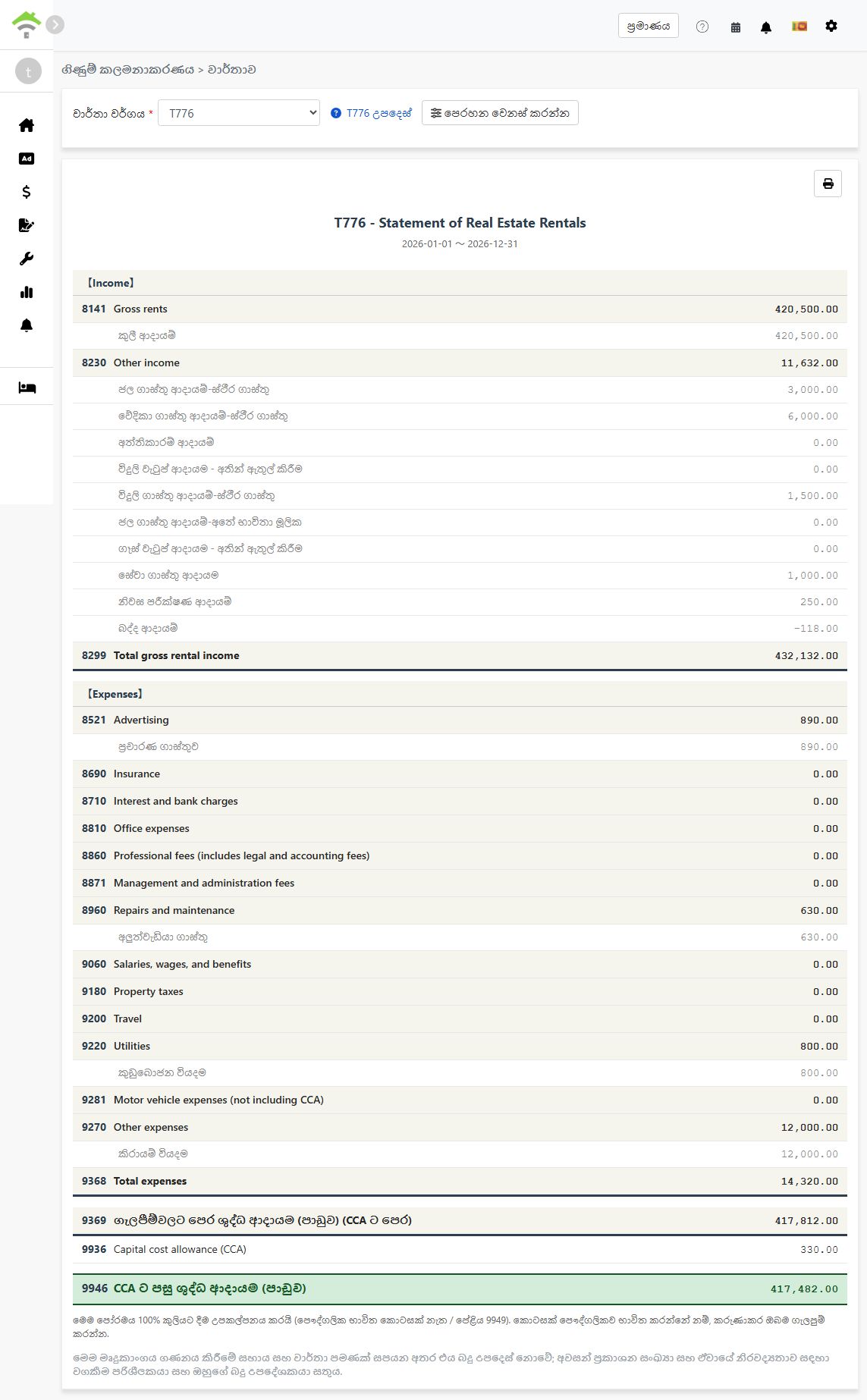Select the 8690 Insurance row
The width and height of the screenshot is (867, 1400).
coord(460,774)
